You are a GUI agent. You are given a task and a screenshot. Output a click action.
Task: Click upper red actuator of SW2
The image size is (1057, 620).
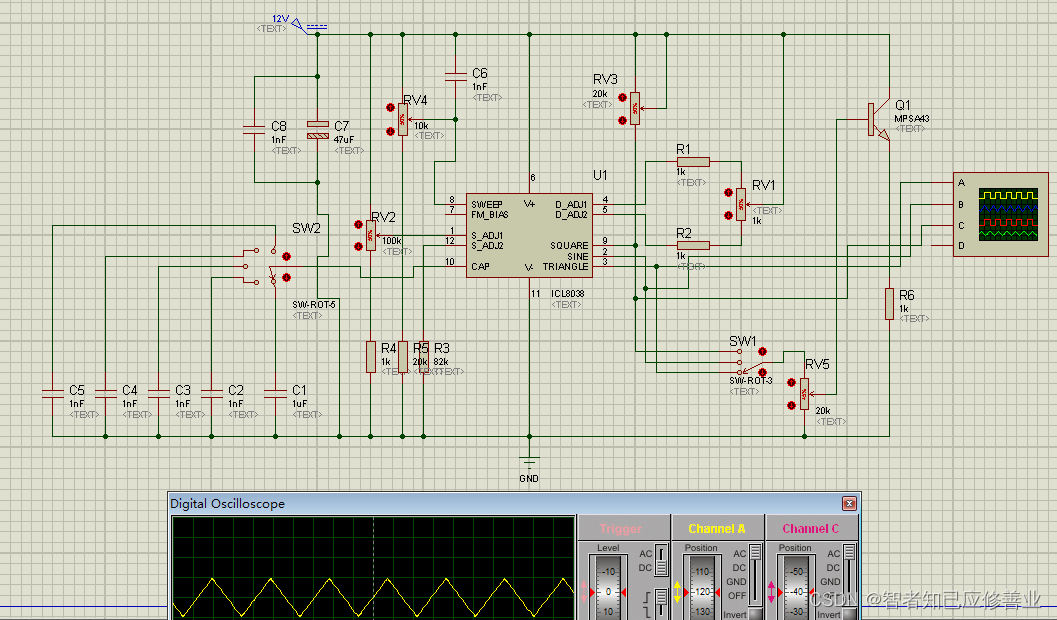pyautogui.click(x=286, y=257)
